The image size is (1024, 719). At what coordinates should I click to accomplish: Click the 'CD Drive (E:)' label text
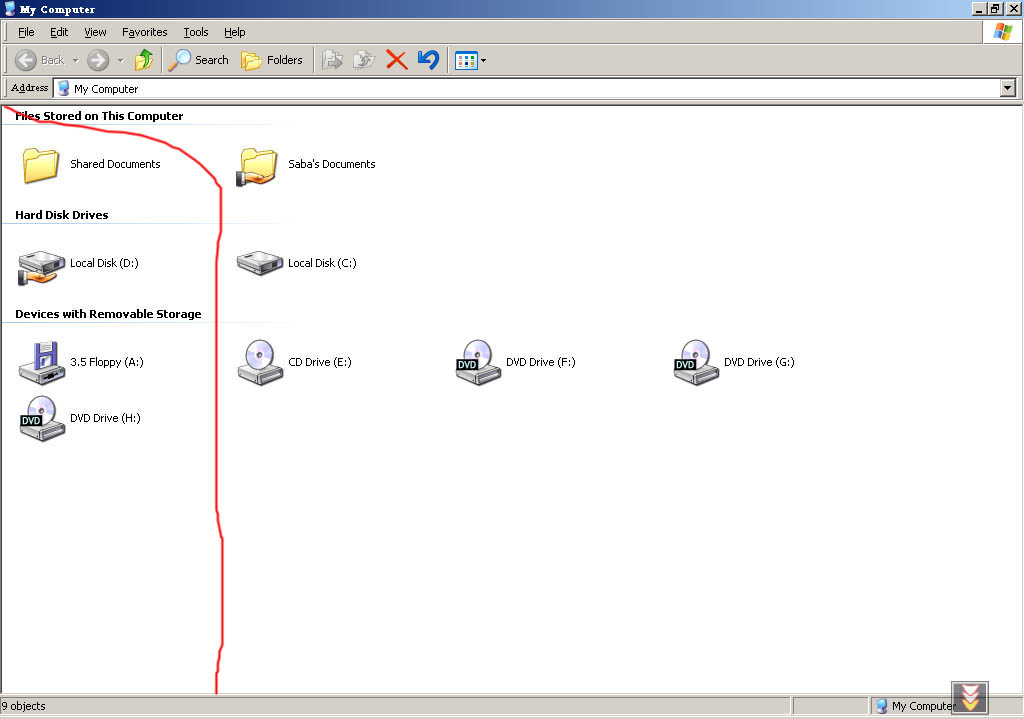(x=319, y=362)
